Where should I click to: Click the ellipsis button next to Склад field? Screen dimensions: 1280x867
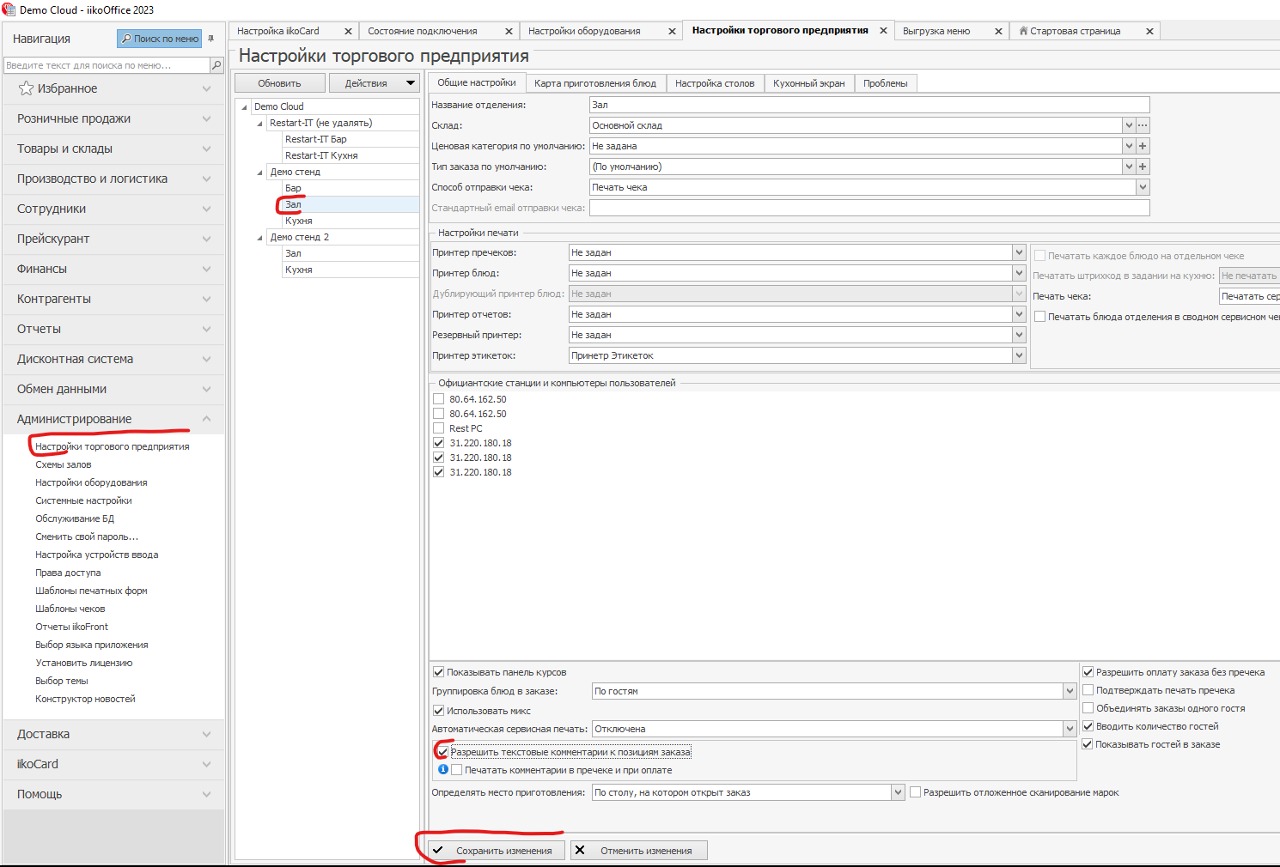pyautogui.click(x=1143, y=126)
